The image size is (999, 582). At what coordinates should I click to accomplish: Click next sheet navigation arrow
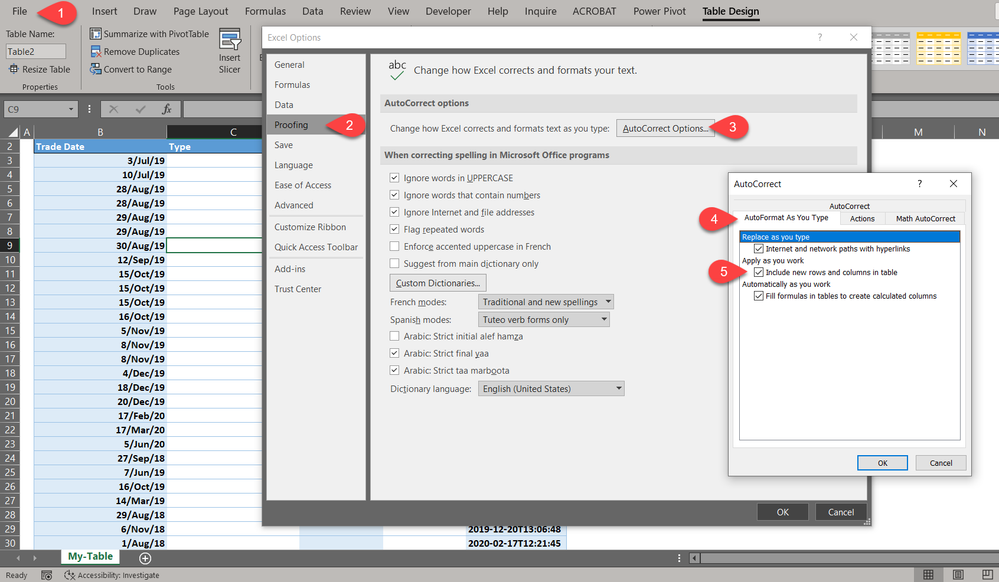[34, 558]
